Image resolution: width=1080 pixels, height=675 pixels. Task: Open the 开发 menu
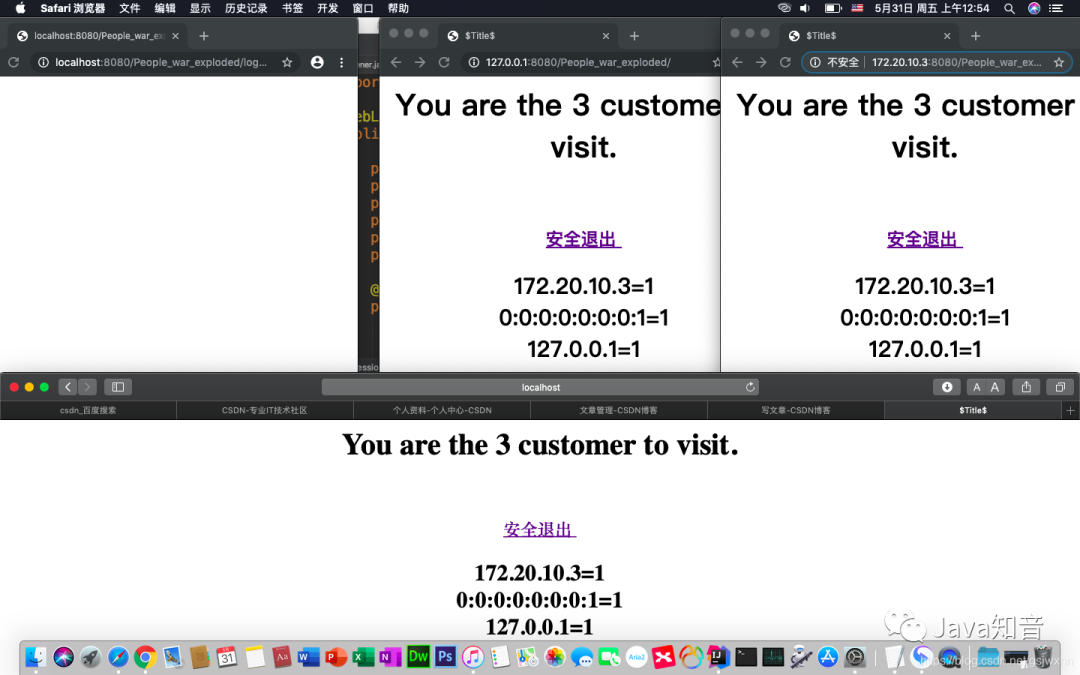[328, 8]
